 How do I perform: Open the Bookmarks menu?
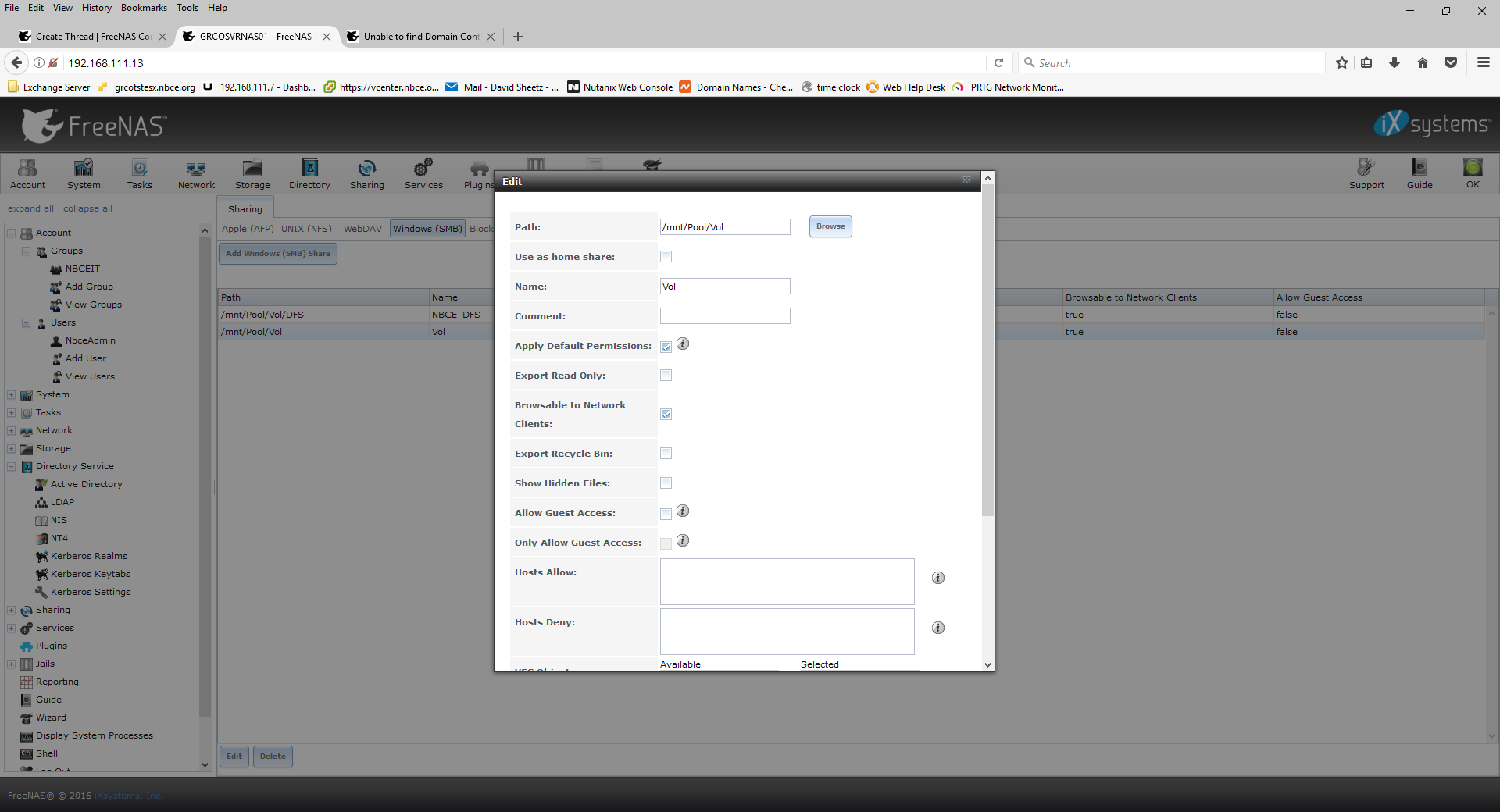coord(144,8)
